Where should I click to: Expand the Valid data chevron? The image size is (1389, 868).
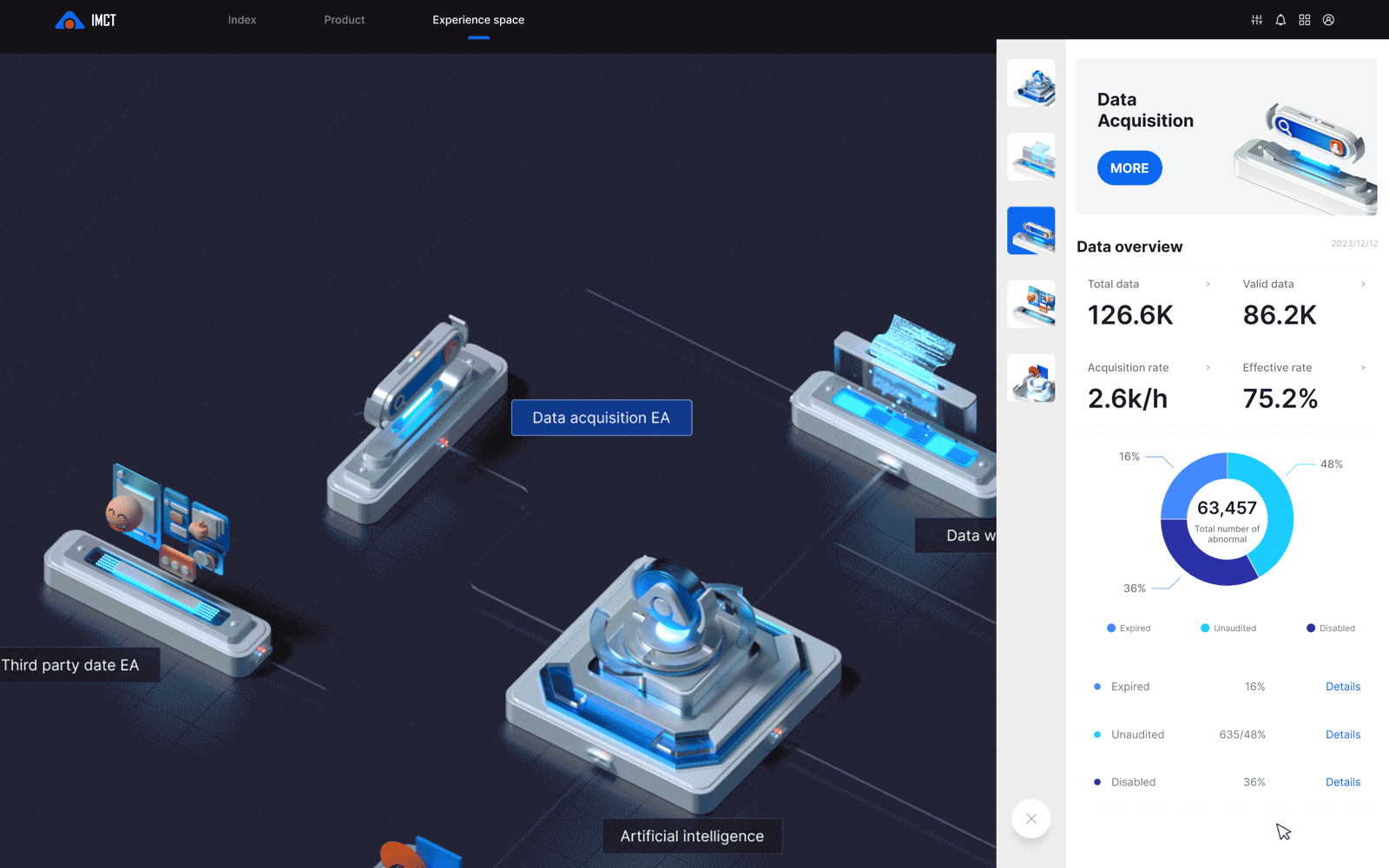(1363, 284)
